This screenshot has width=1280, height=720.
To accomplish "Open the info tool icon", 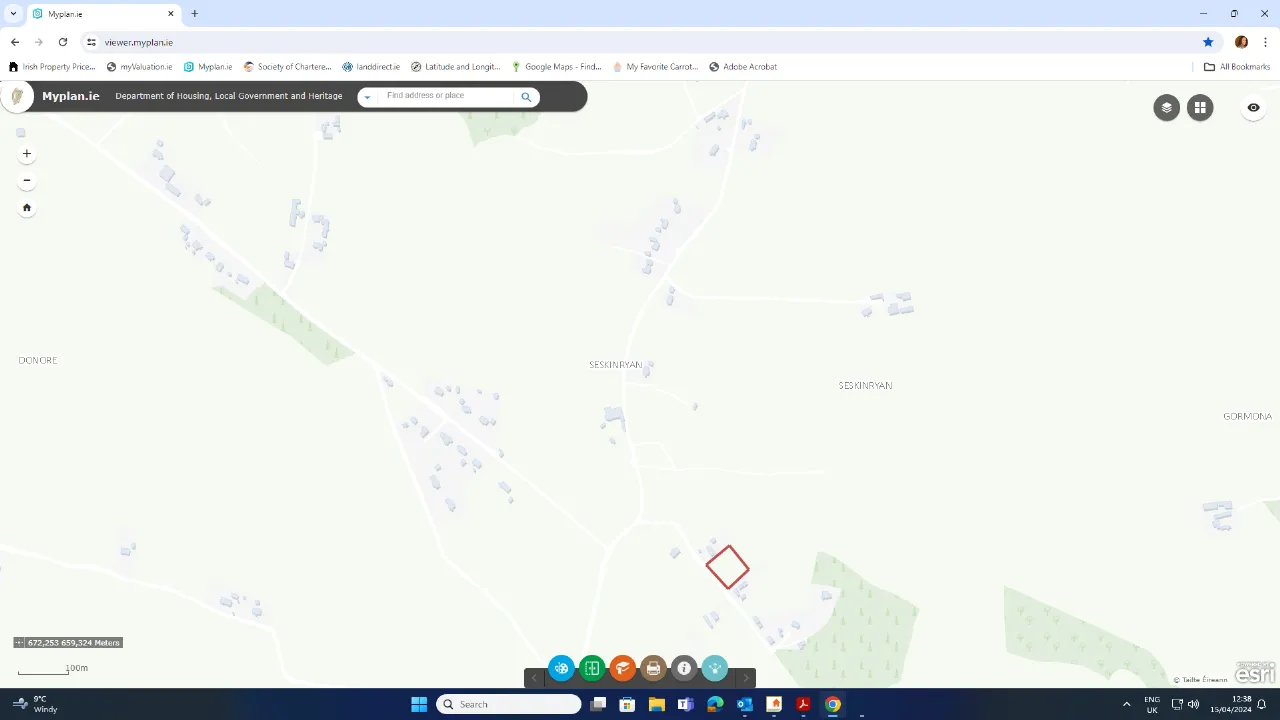I will point(684,668).
